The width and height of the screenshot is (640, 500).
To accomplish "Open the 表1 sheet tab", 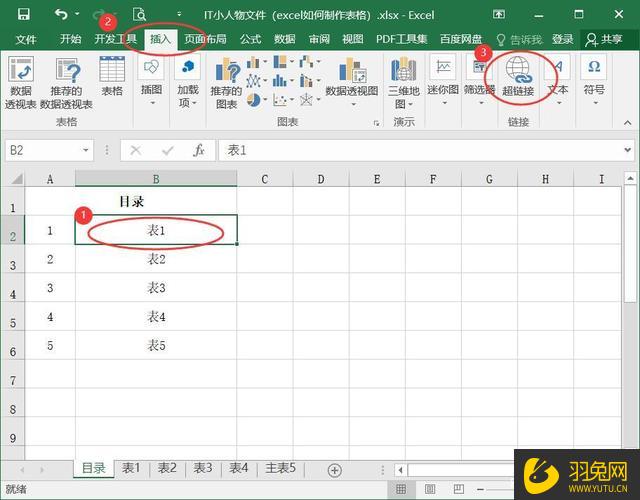I will 131,468.
